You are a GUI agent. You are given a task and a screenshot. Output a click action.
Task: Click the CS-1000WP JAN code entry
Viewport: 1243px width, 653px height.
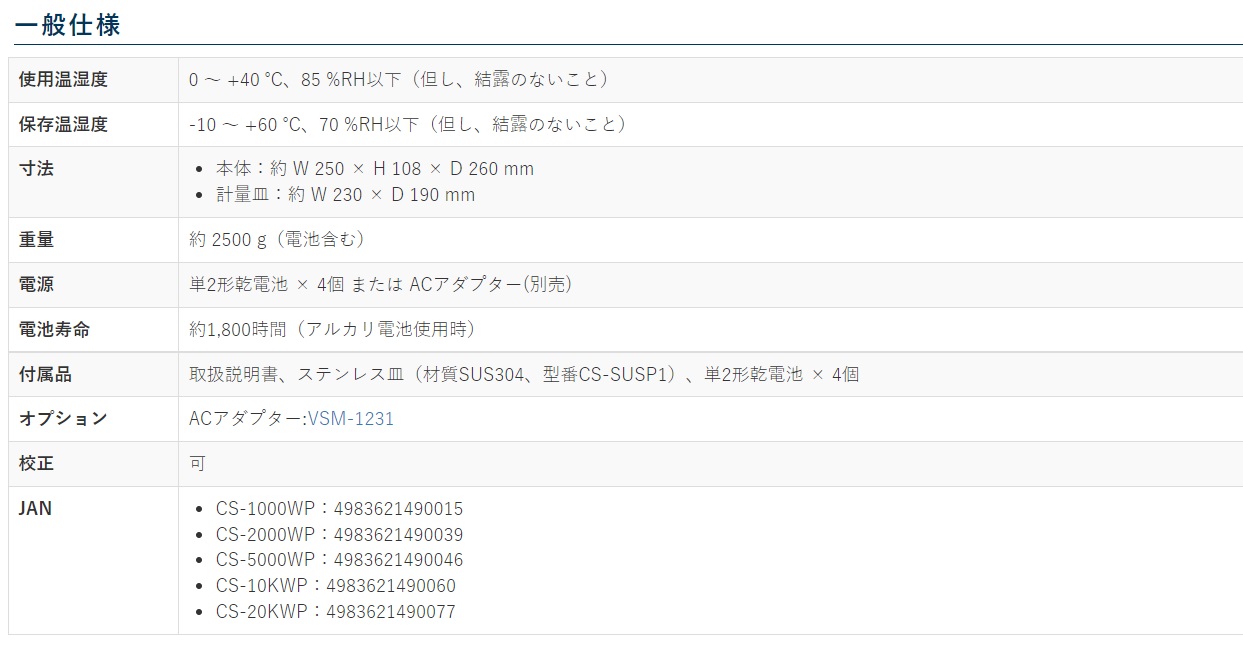point(339,509)
